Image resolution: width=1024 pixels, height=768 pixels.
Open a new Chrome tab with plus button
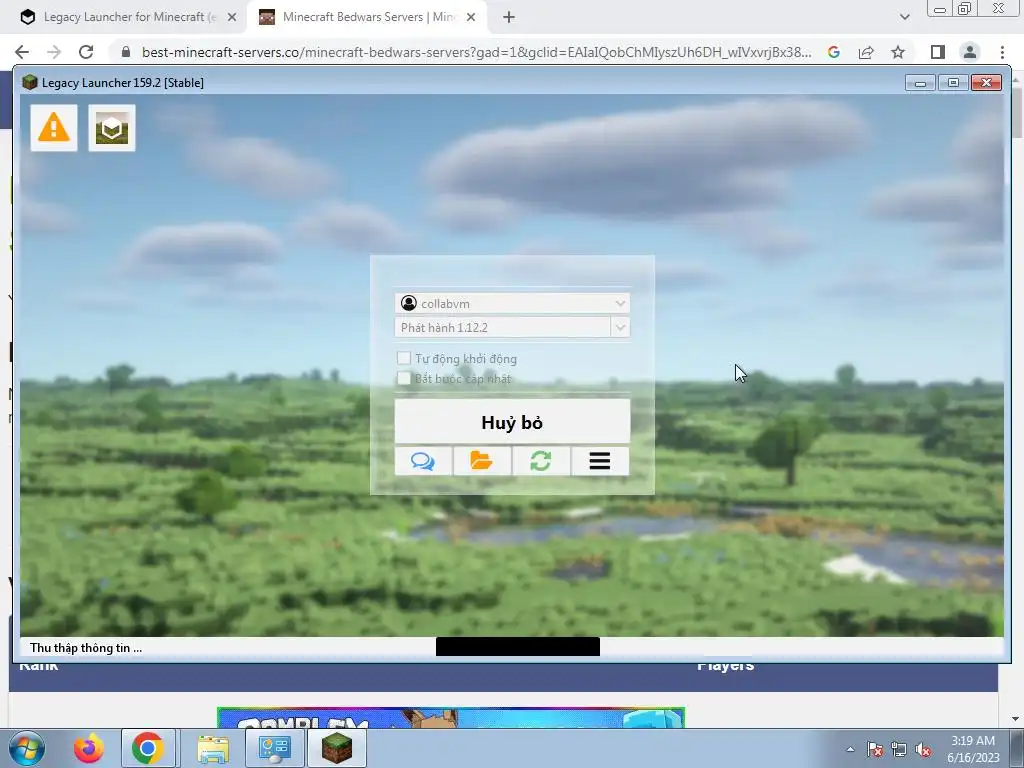click(509, 17)
